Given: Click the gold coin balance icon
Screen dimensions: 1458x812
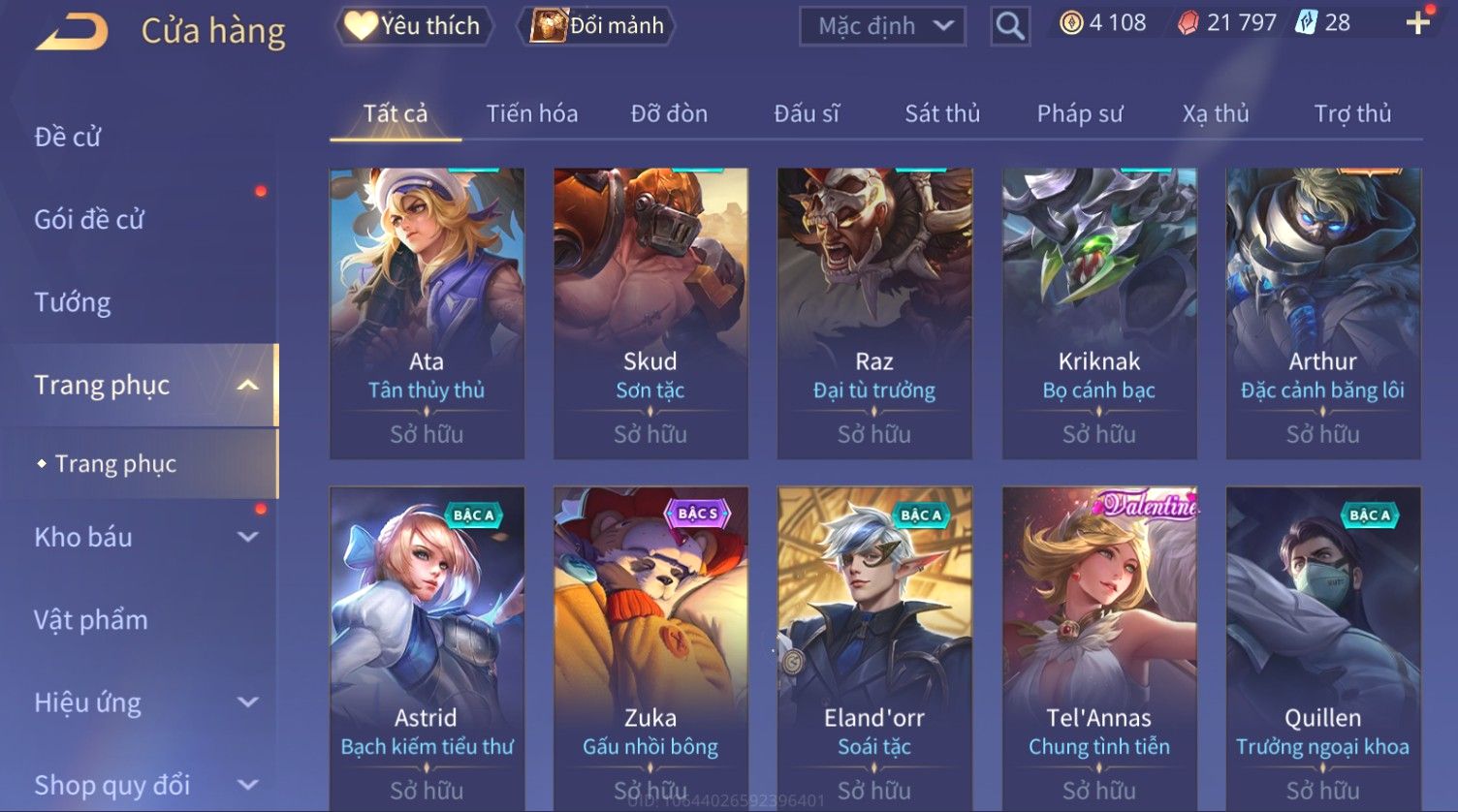Looking at the screenshot, I should [x=1071, y=23].
